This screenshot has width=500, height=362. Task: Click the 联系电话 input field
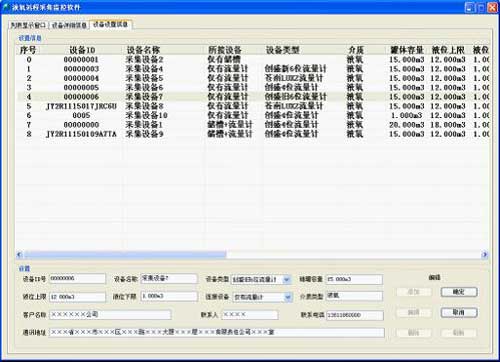(x=355, y=315)
